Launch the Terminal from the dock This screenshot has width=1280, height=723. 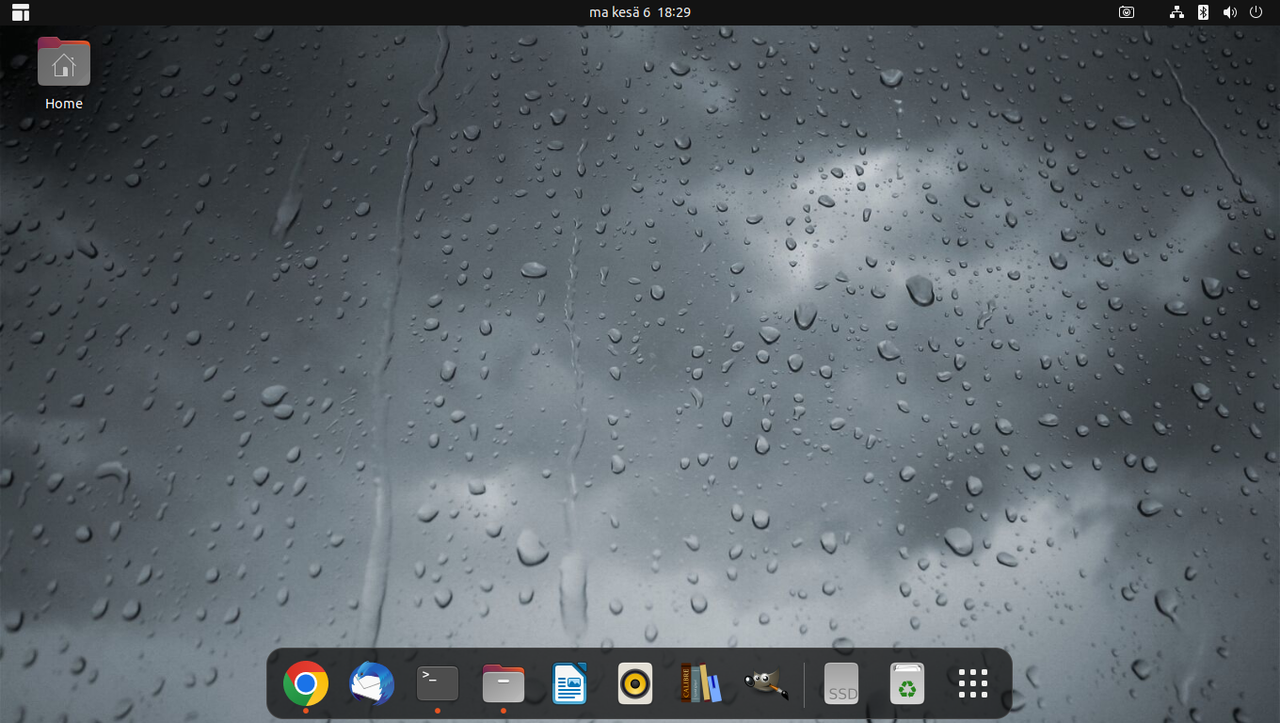(x=436, y=683)
